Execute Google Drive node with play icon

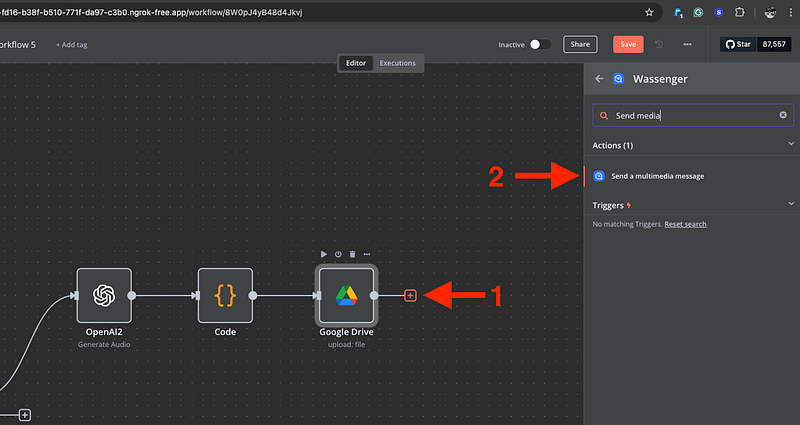[324, 254]
